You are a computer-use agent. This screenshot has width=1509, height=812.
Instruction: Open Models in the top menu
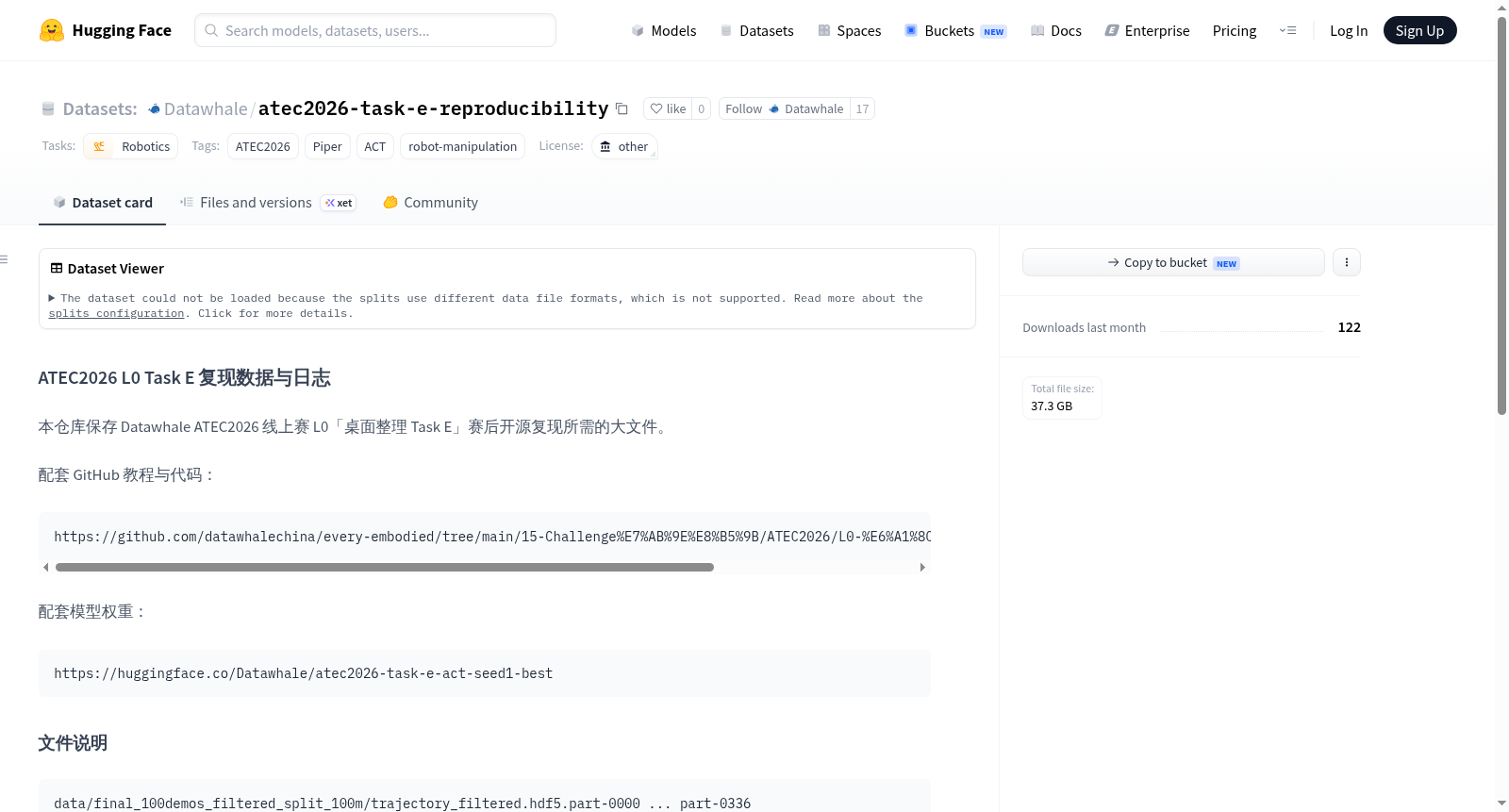coord(664,30)
